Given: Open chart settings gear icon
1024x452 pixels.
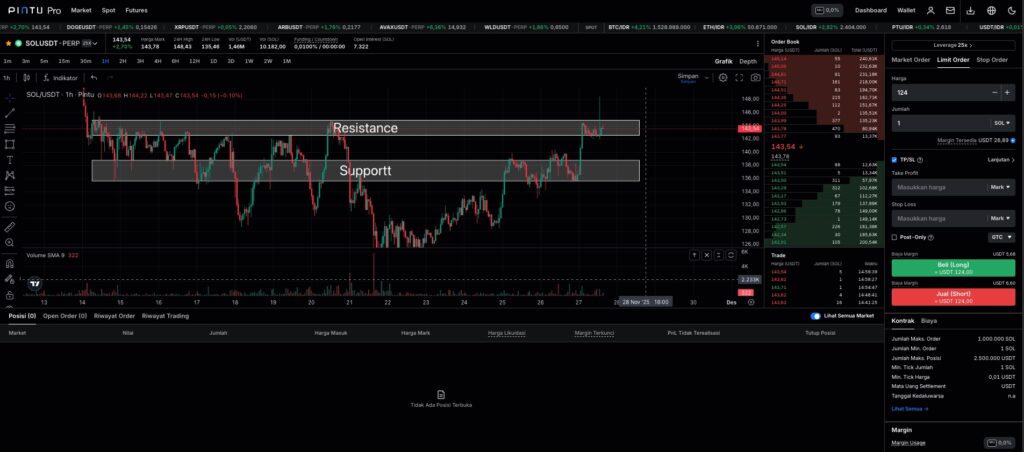Looking at the screenshot, I should 723,77.
